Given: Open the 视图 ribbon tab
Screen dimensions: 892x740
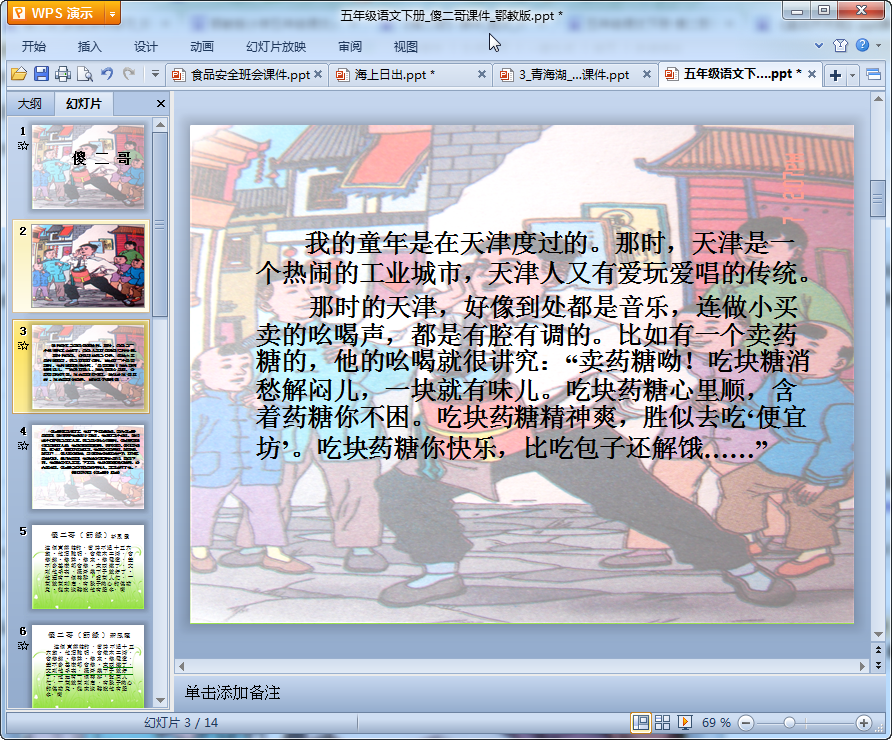Looking at the screenshot, I should click(406, 47).
